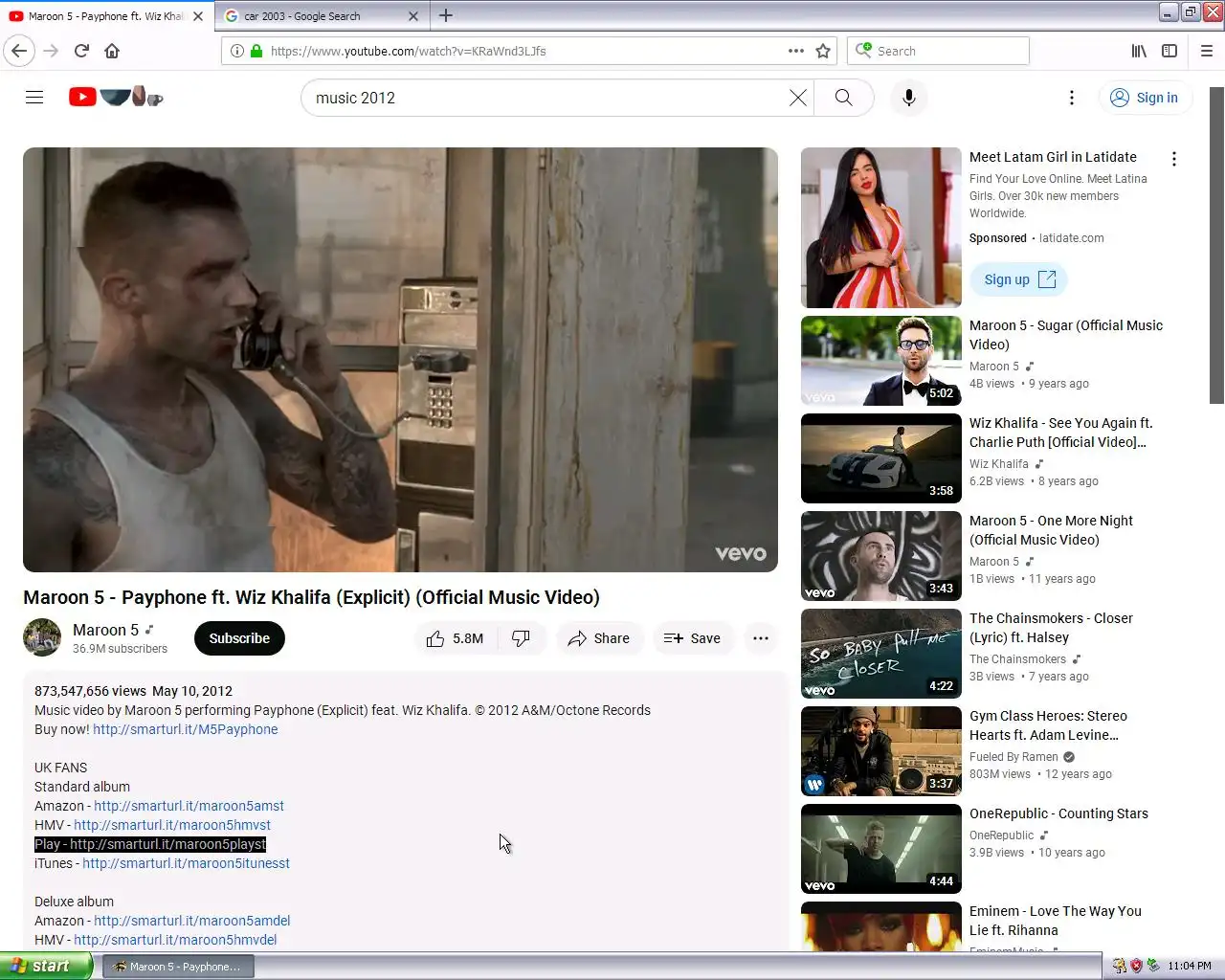Select the Maroon 5 Payphone tab
The image size is (1225, 980).
[106, 16]
